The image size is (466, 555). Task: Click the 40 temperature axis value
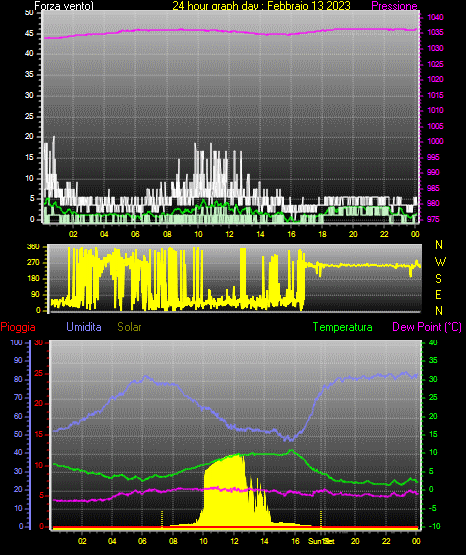[x=433, y=342]
